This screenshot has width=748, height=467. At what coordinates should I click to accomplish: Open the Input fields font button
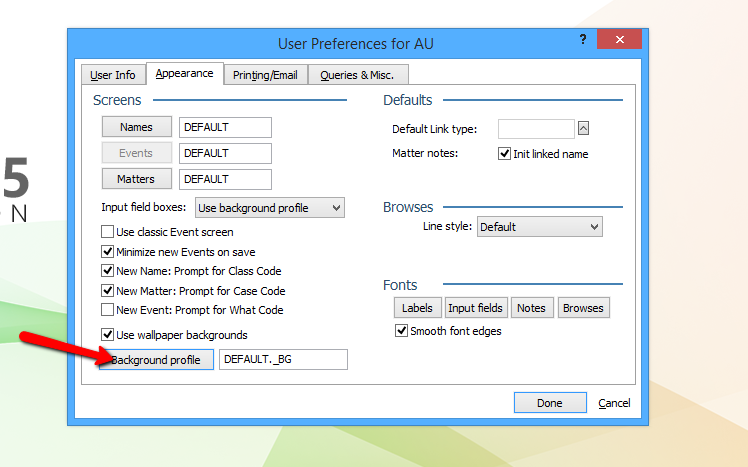click(x=475, y=308)
